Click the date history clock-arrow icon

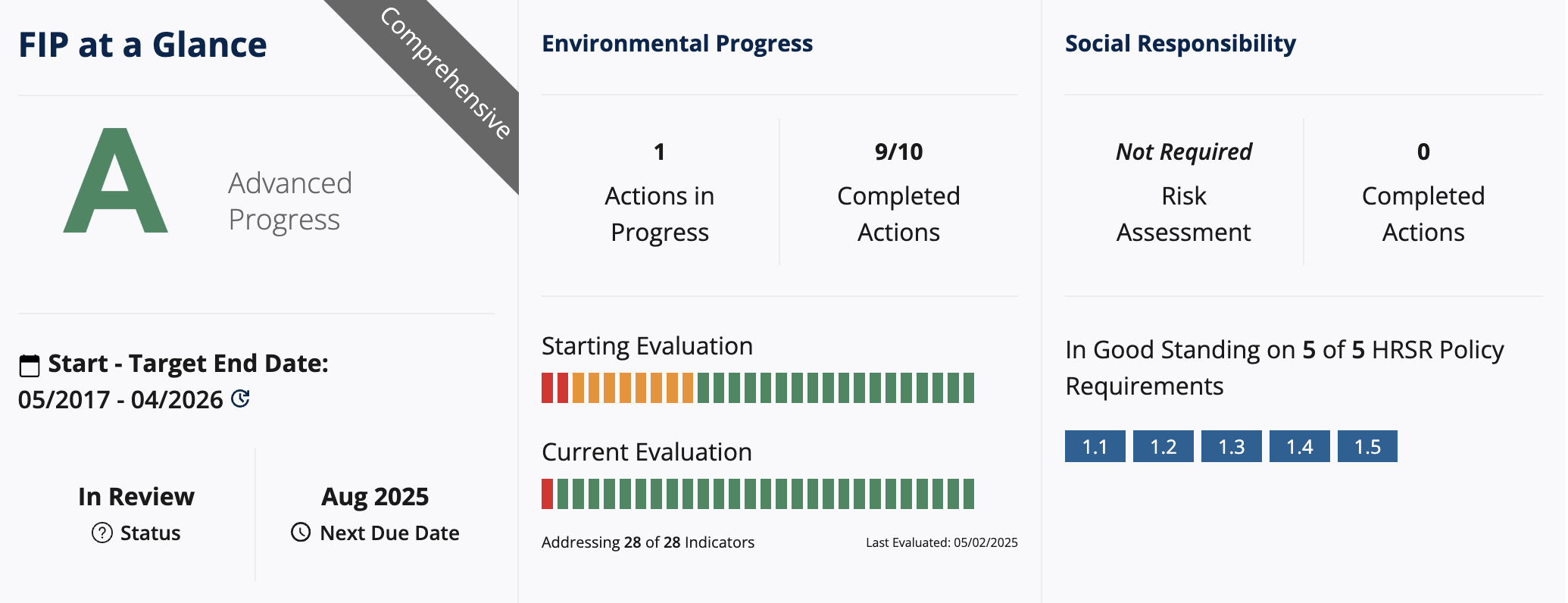pyautogui.click(x=240, y=398)
